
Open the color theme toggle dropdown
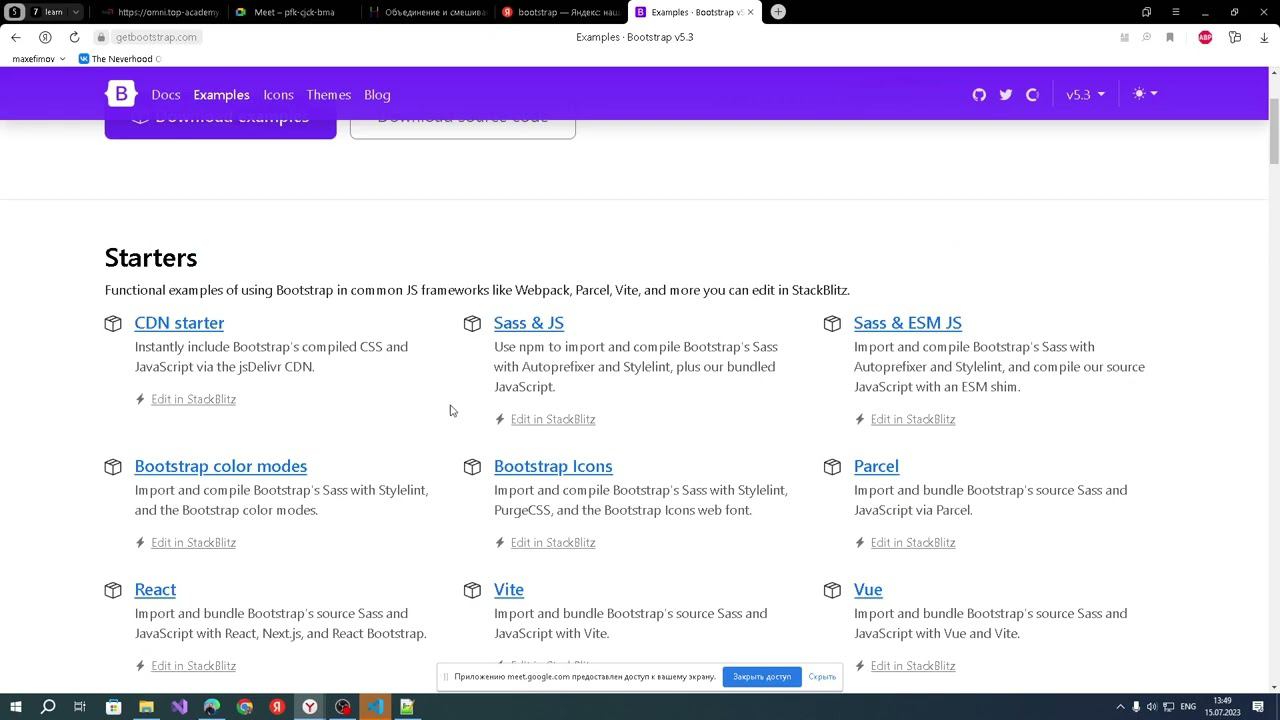click(x=1145, y=94)
